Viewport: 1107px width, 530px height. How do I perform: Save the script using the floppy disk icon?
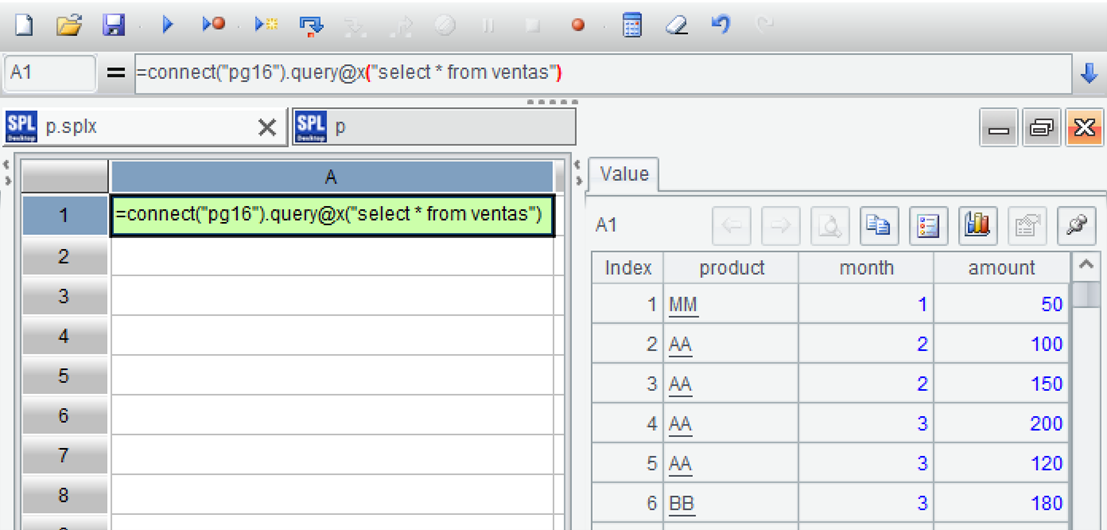(x=115, y=25)
